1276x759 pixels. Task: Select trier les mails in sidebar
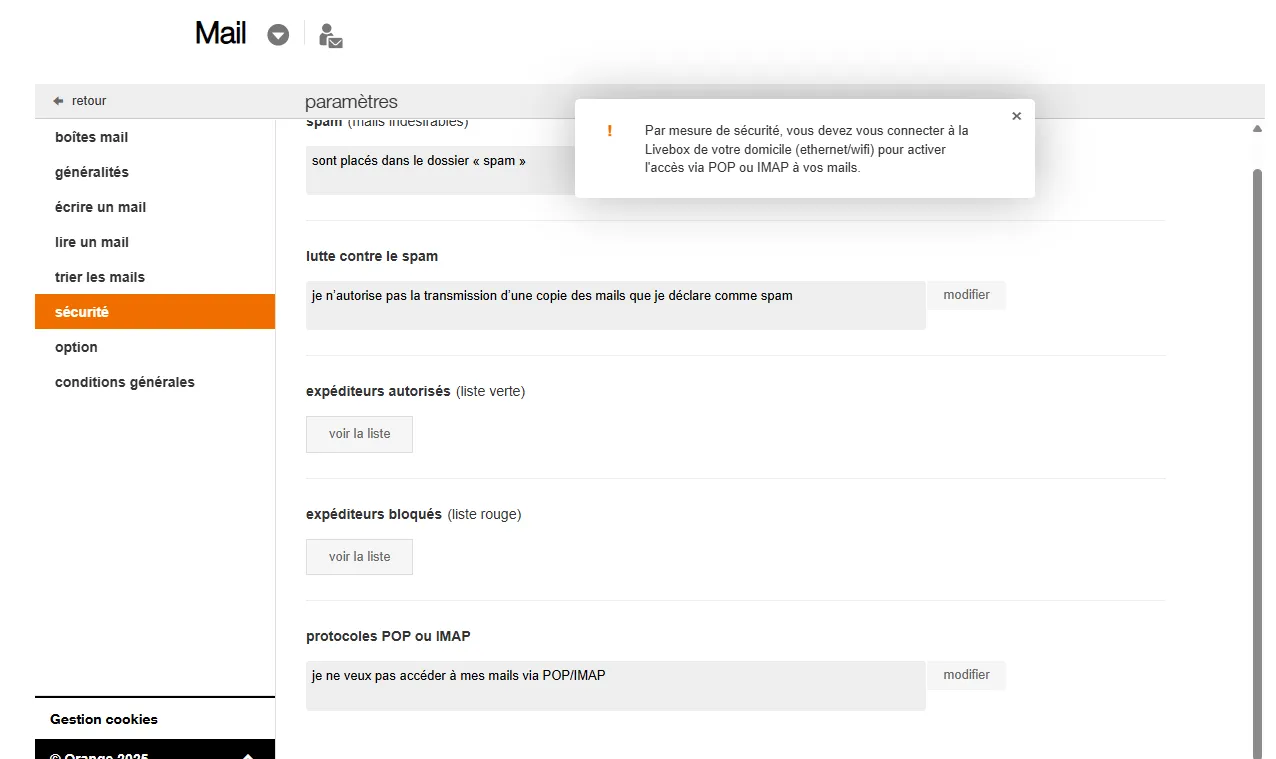point(100,277)
